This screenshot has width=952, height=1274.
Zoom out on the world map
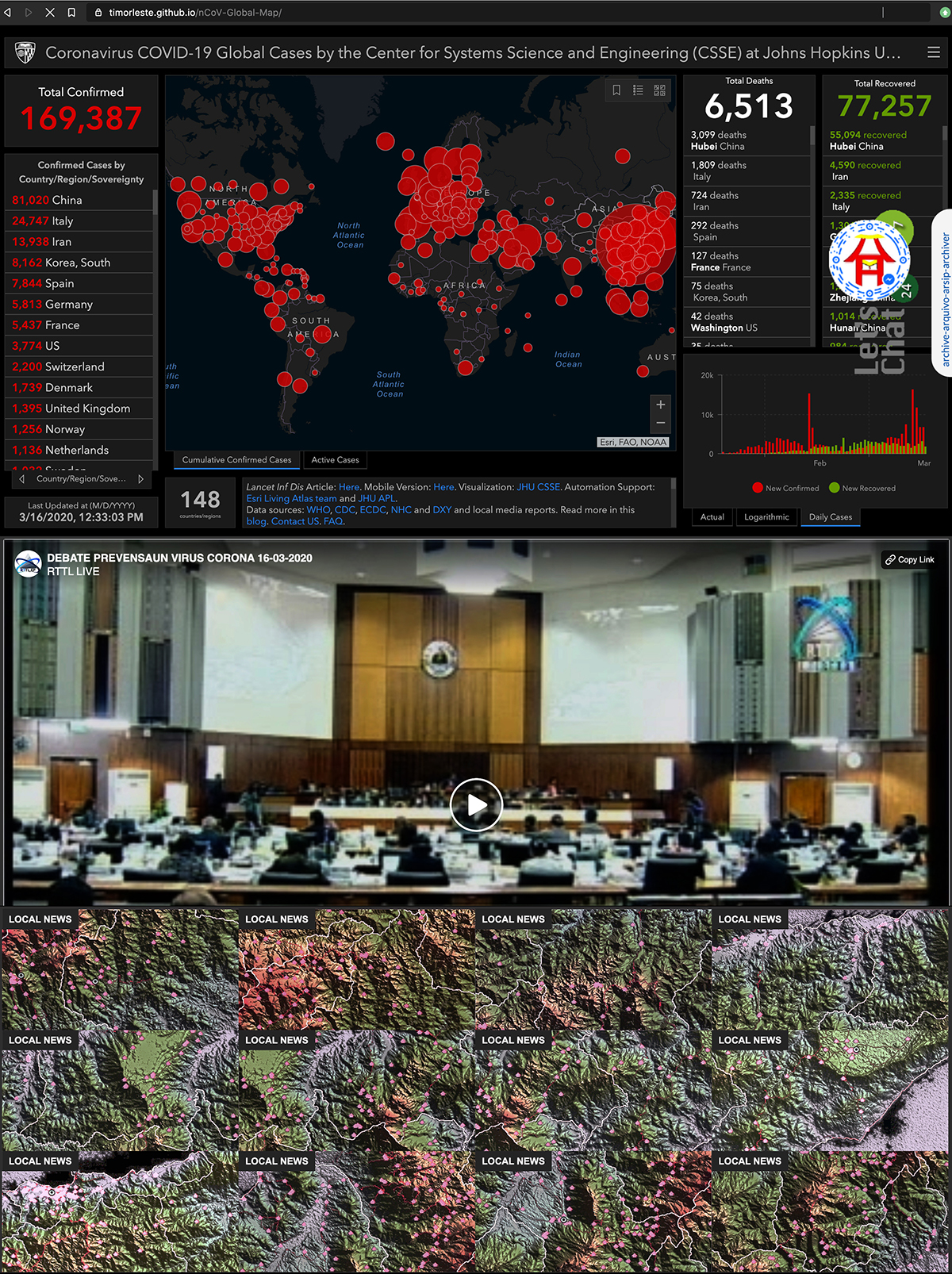[x=660, y=424]
